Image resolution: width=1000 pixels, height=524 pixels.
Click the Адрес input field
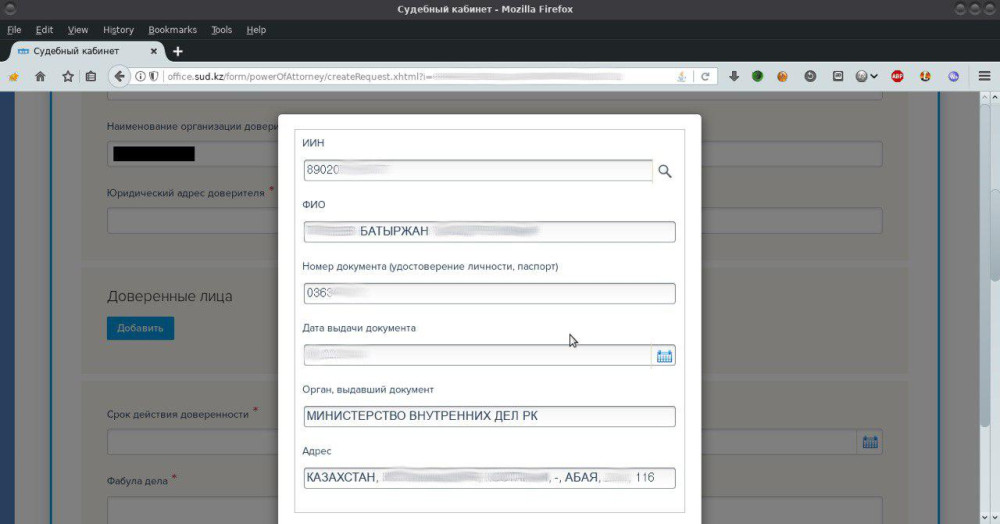point(489,478)
